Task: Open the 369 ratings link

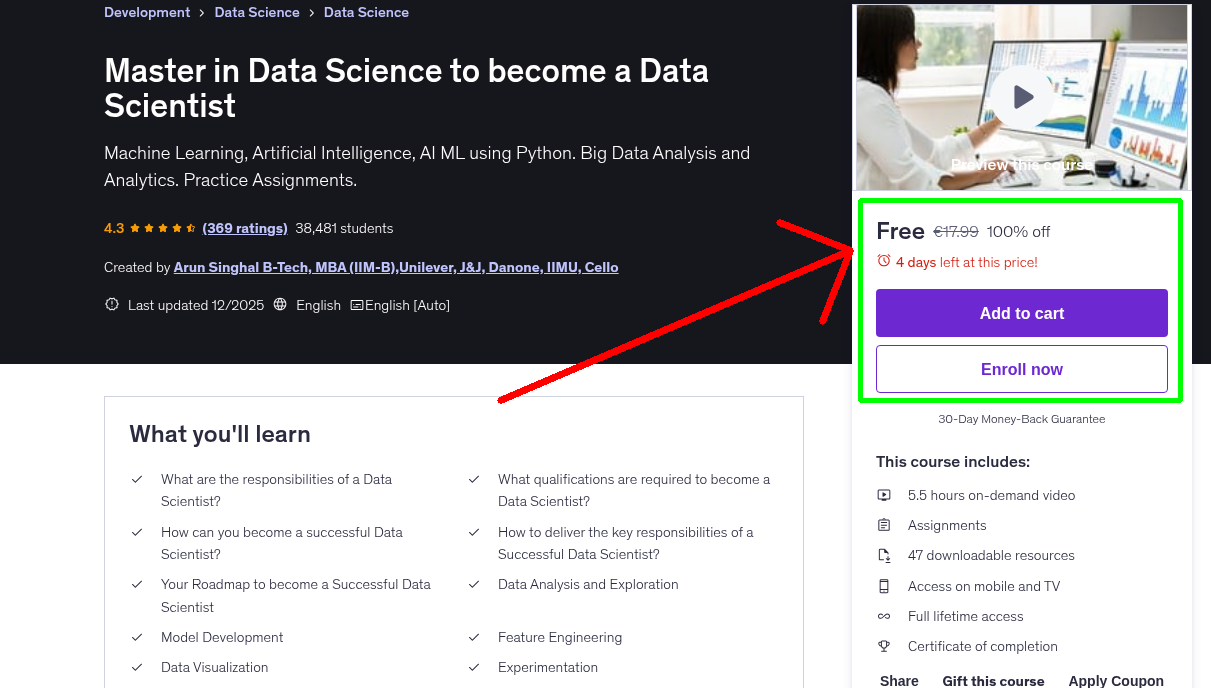Action: (244, 228)
